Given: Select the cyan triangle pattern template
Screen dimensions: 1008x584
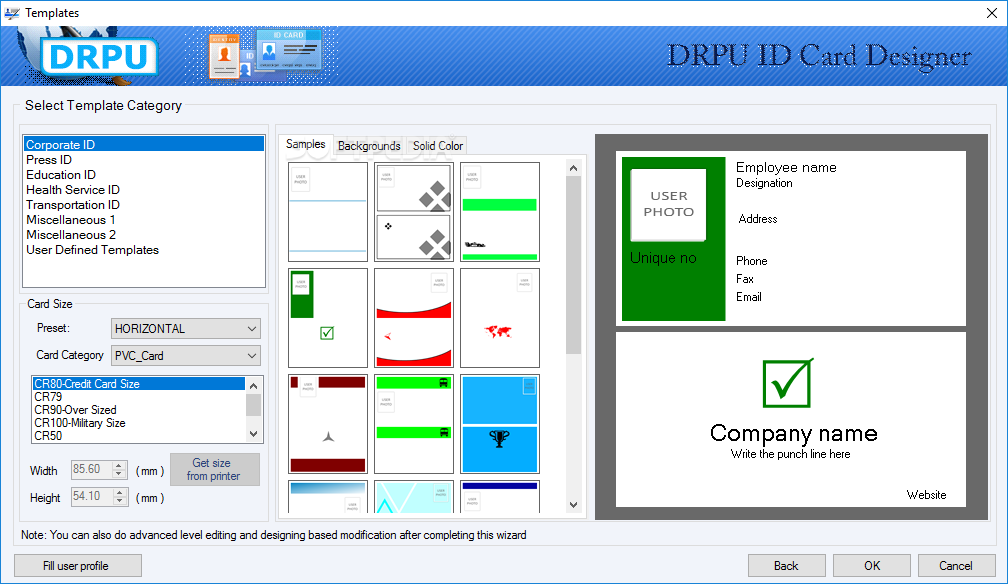Looking at the screenshot, I should click(x=414, y=497).
